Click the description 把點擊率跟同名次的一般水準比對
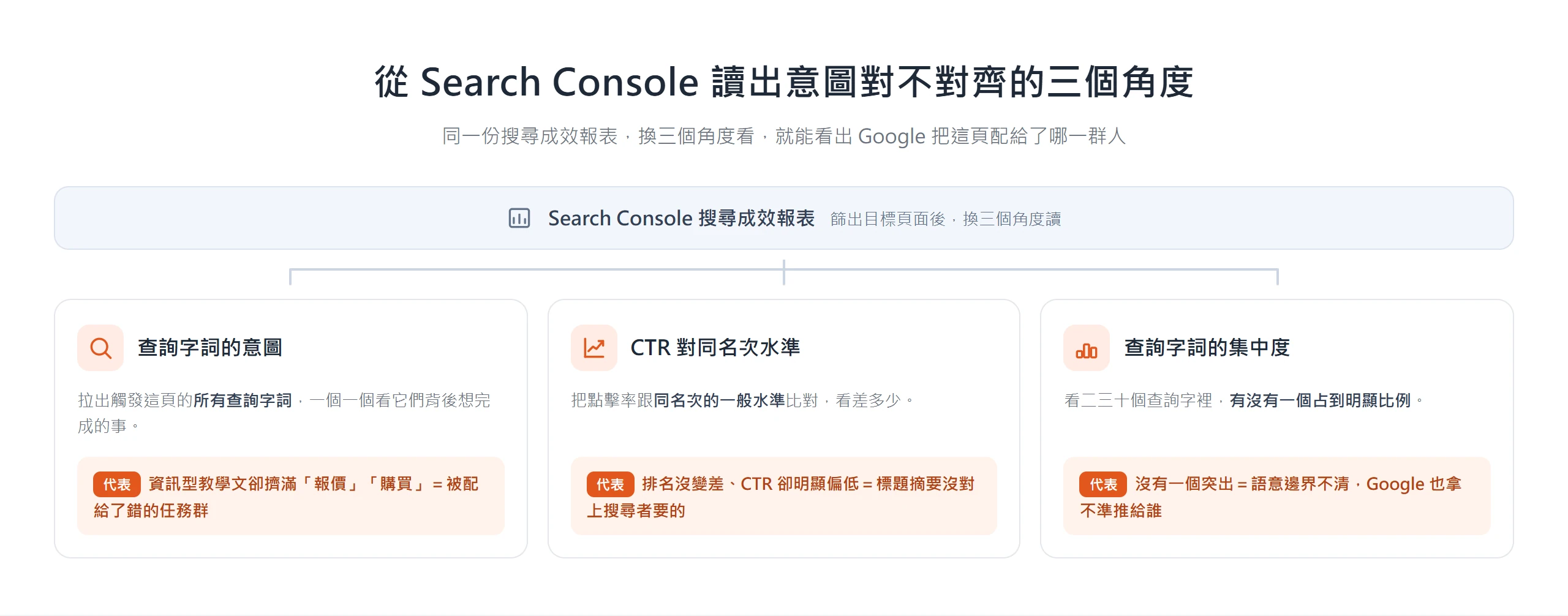This screenshot has height=616, width=1568. click(695, 400)
